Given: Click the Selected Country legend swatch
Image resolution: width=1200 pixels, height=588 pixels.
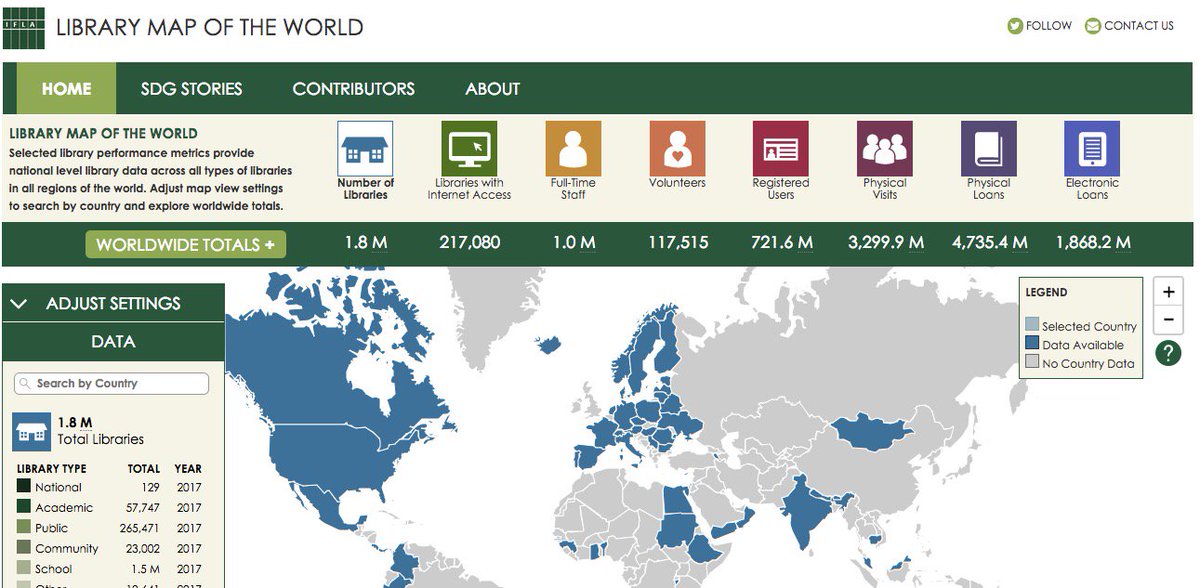Looking at the screenshot, I should click(1032, 325).
